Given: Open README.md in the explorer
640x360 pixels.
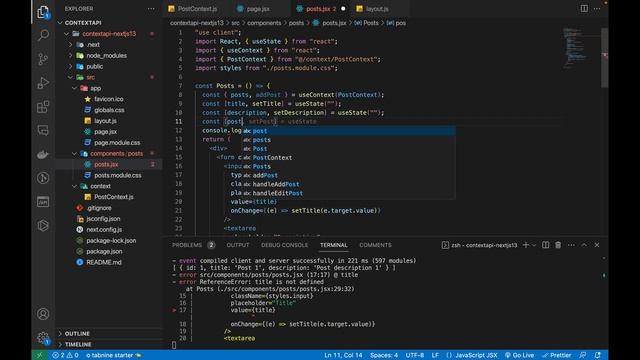Looking at the screenshot, I should [x=104, y=262].
